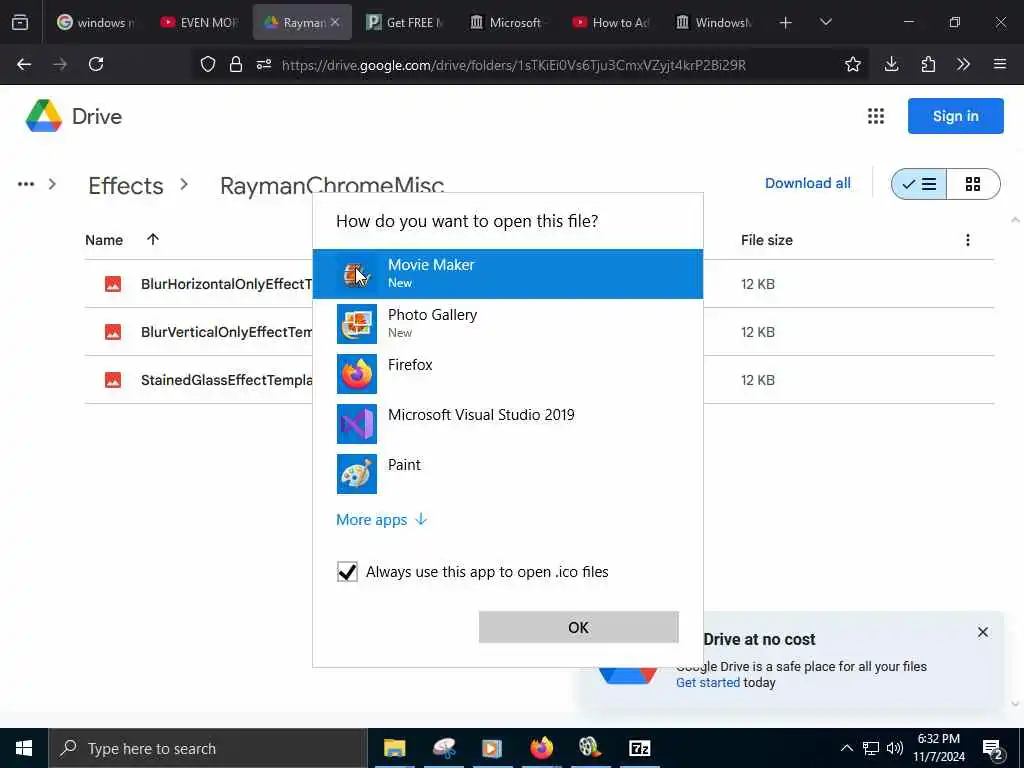This screenshot has width=1024, height=768.
Task: Click the taskbar search box
Action: click(x=208, y=748)
